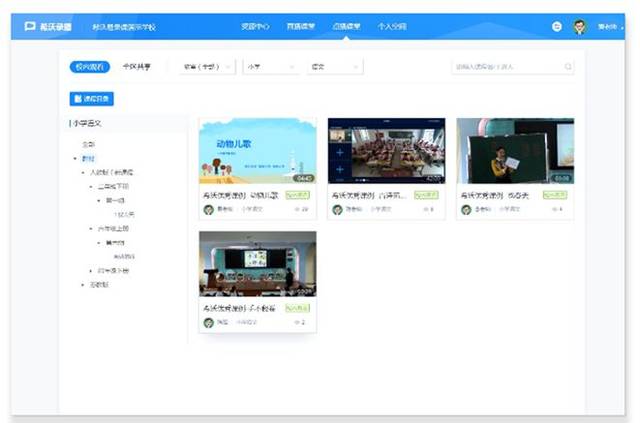Collapse the 人教版 textbook tree node
Screen dimensions: 640x423
pos(83,173)
